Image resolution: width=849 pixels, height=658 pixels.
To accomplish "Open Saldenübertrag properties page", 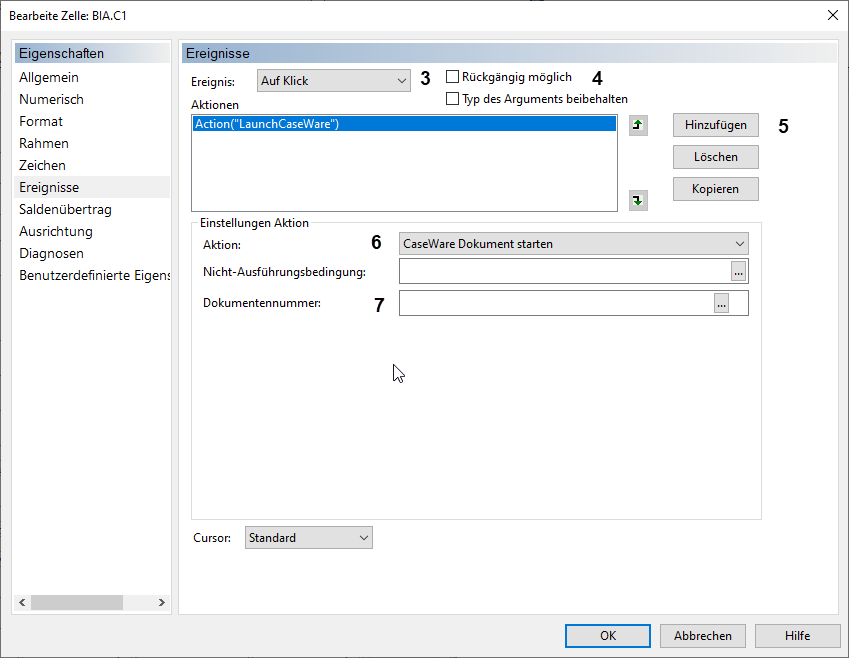I will tap(92, 210).
